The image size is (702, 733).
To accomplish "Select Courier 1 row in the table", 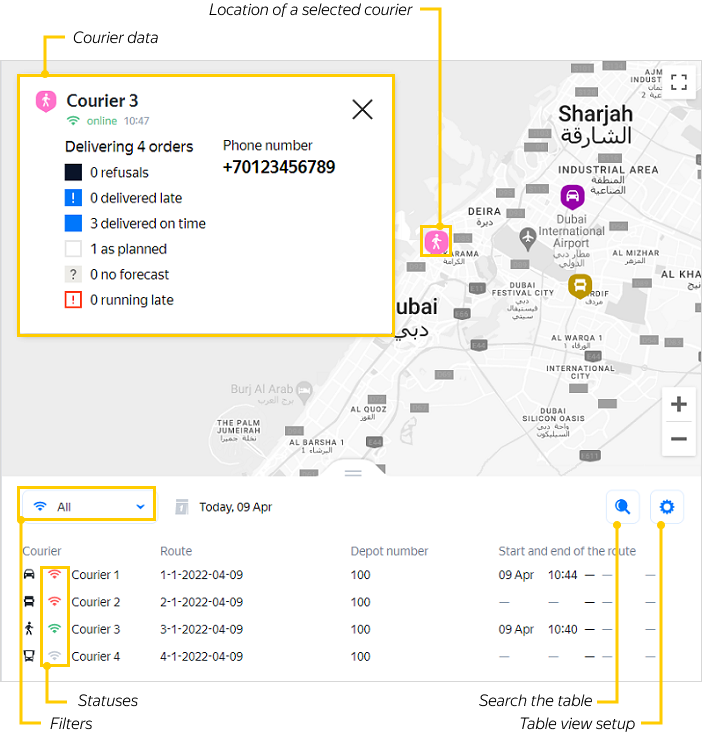I will (x=95, y=575).
